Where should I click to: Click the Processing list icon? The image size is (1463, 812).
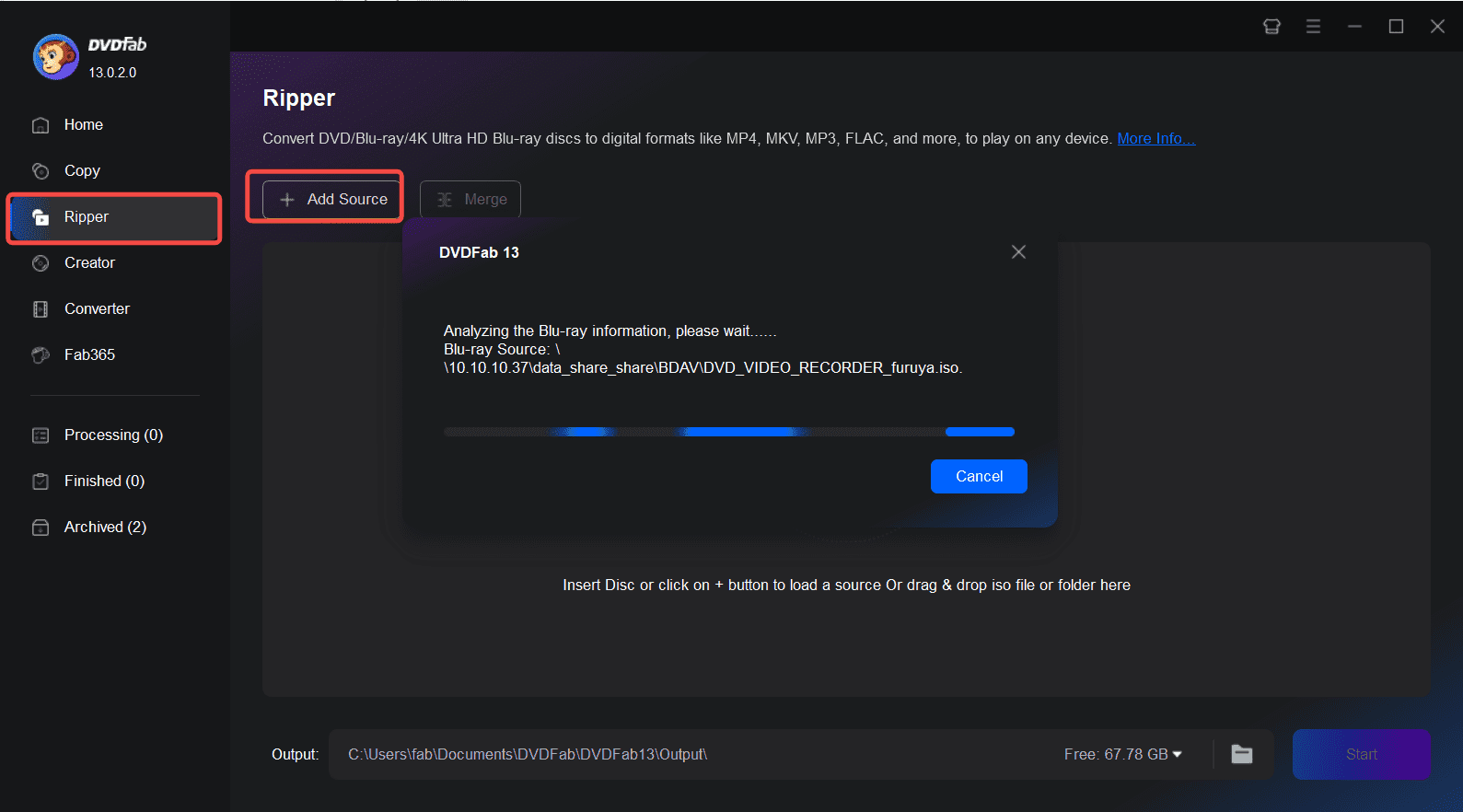[41, 435]
